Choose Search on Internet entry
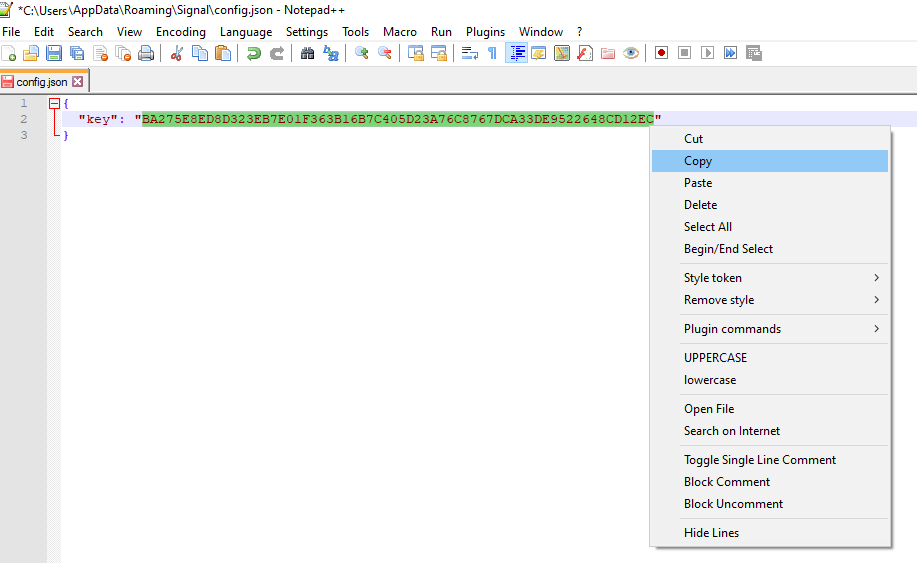Image resolution: width=917 pixels, height=563 pixels. (770, 431)
